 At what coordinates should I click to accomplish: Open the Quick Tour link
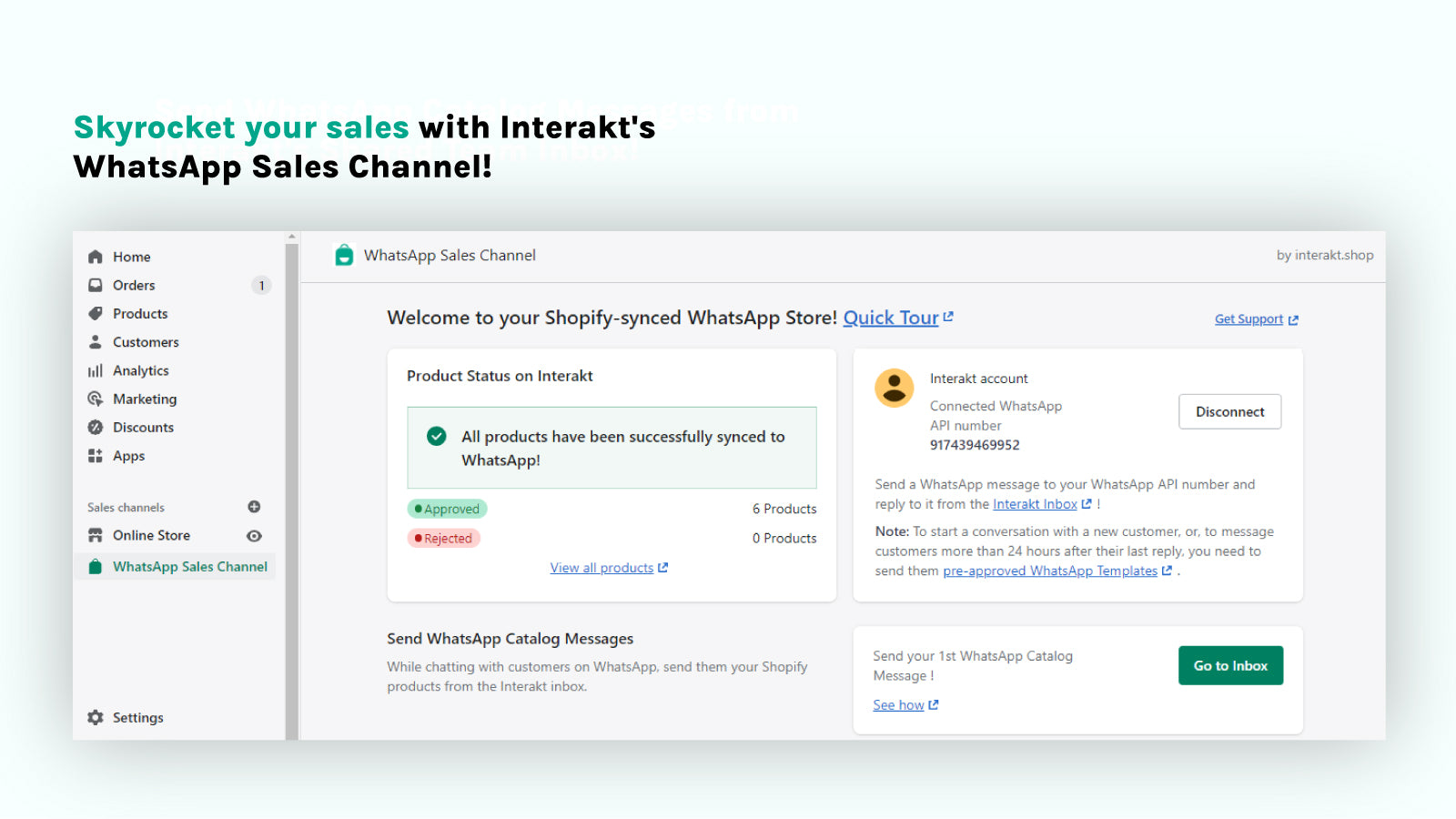890,318
